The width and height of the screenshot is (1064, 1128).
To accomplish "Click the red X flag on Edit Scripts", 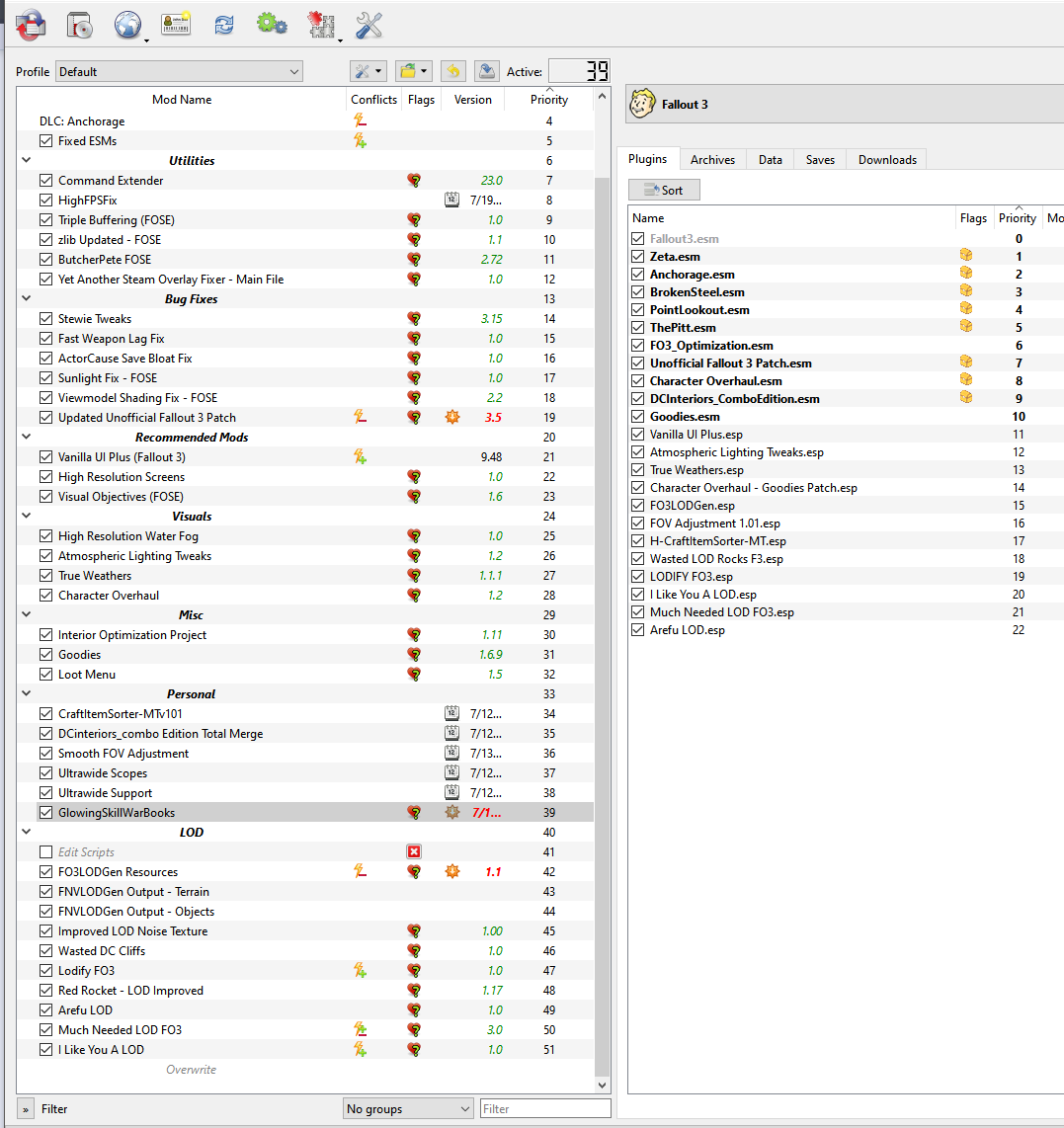I will click(x=414, y=851).
